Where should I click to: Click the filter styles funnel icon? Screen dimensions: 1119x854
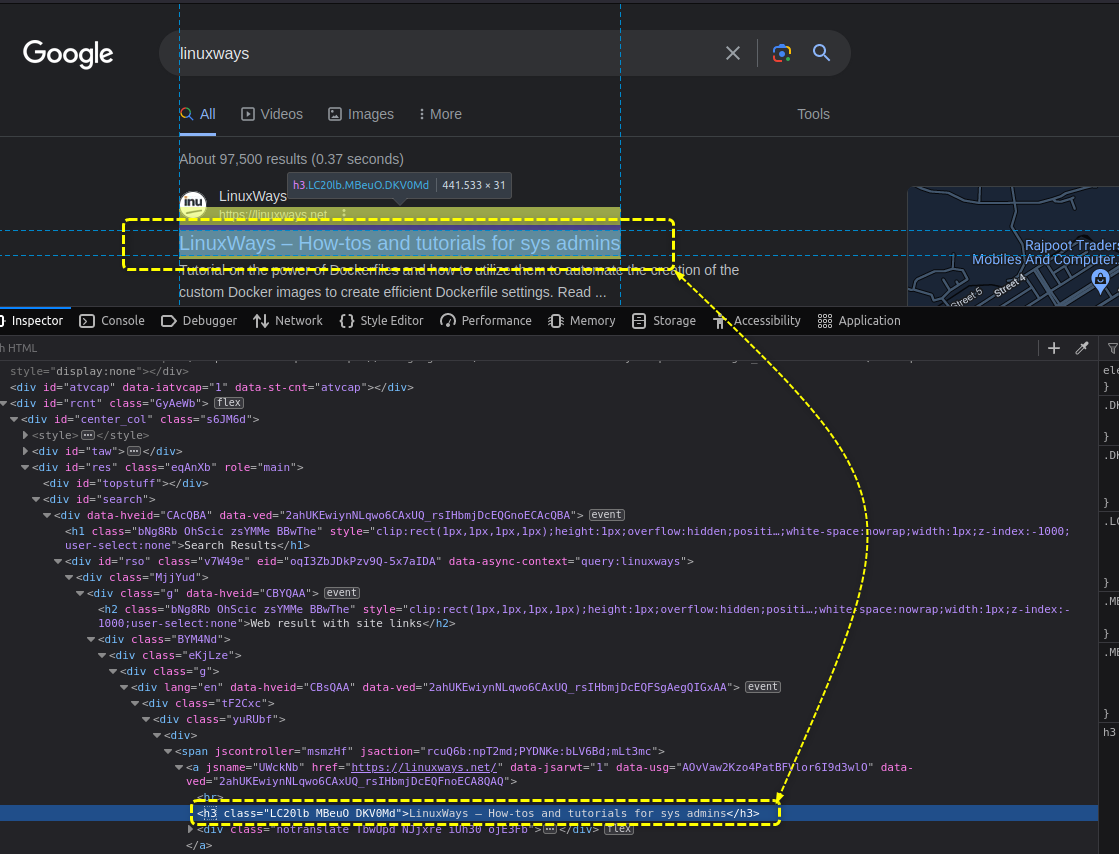[1112, 348]
